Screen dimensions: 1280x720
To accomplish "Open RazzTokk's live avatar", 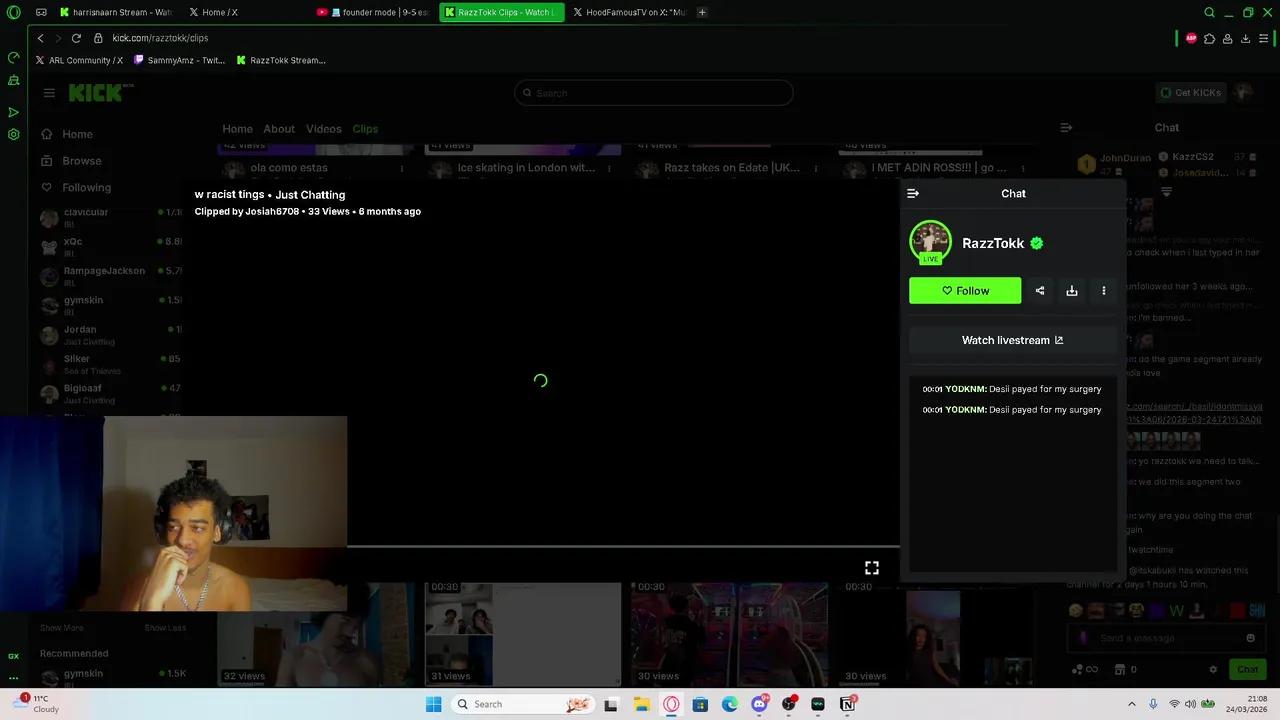I will point(930,242).
